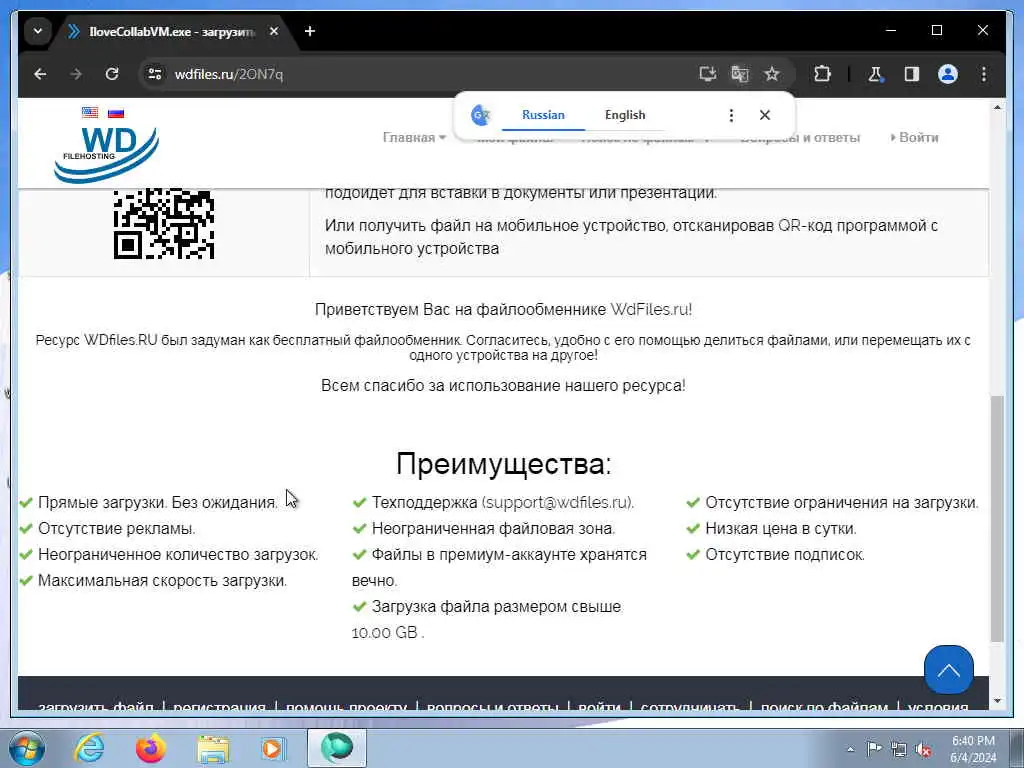The width and height of the screenshot is (1024, 768).
Task: Click text Максимальная скорость загрузки.
Action: 163,581
